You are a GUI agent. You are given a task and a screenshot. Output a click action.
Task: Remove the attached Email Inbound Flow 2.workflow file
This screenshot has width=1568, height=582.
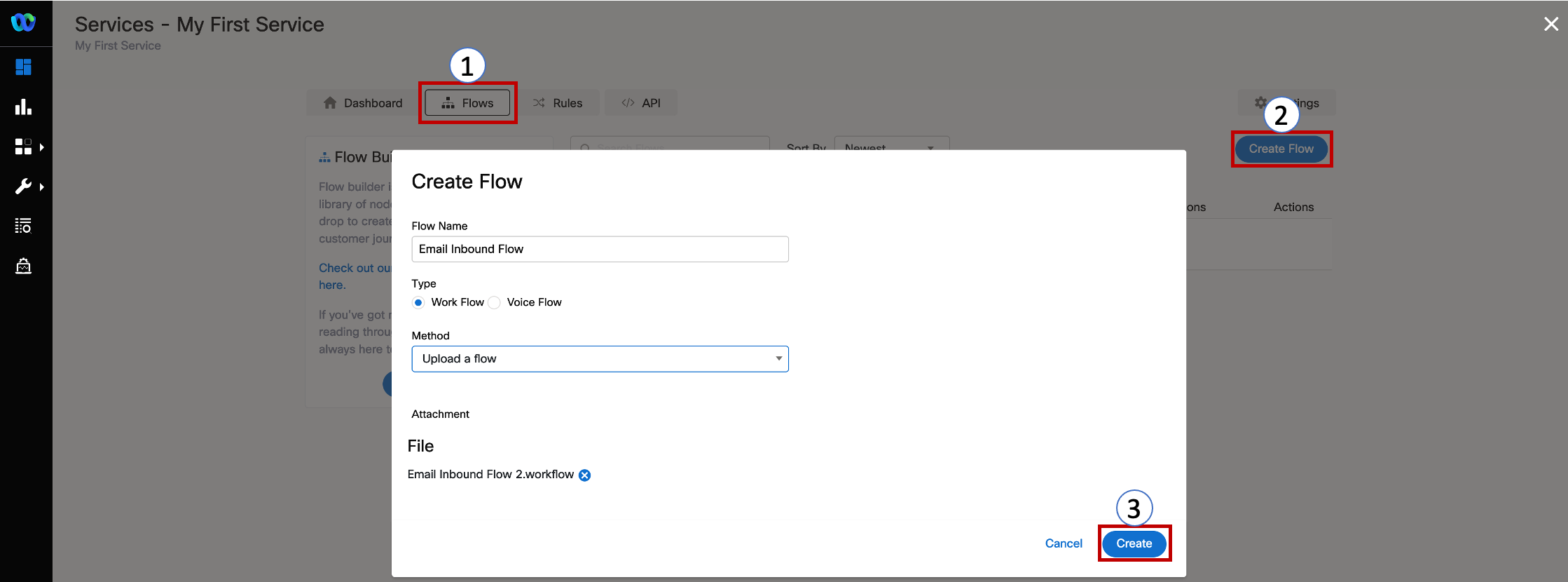(x=585, y=475)
